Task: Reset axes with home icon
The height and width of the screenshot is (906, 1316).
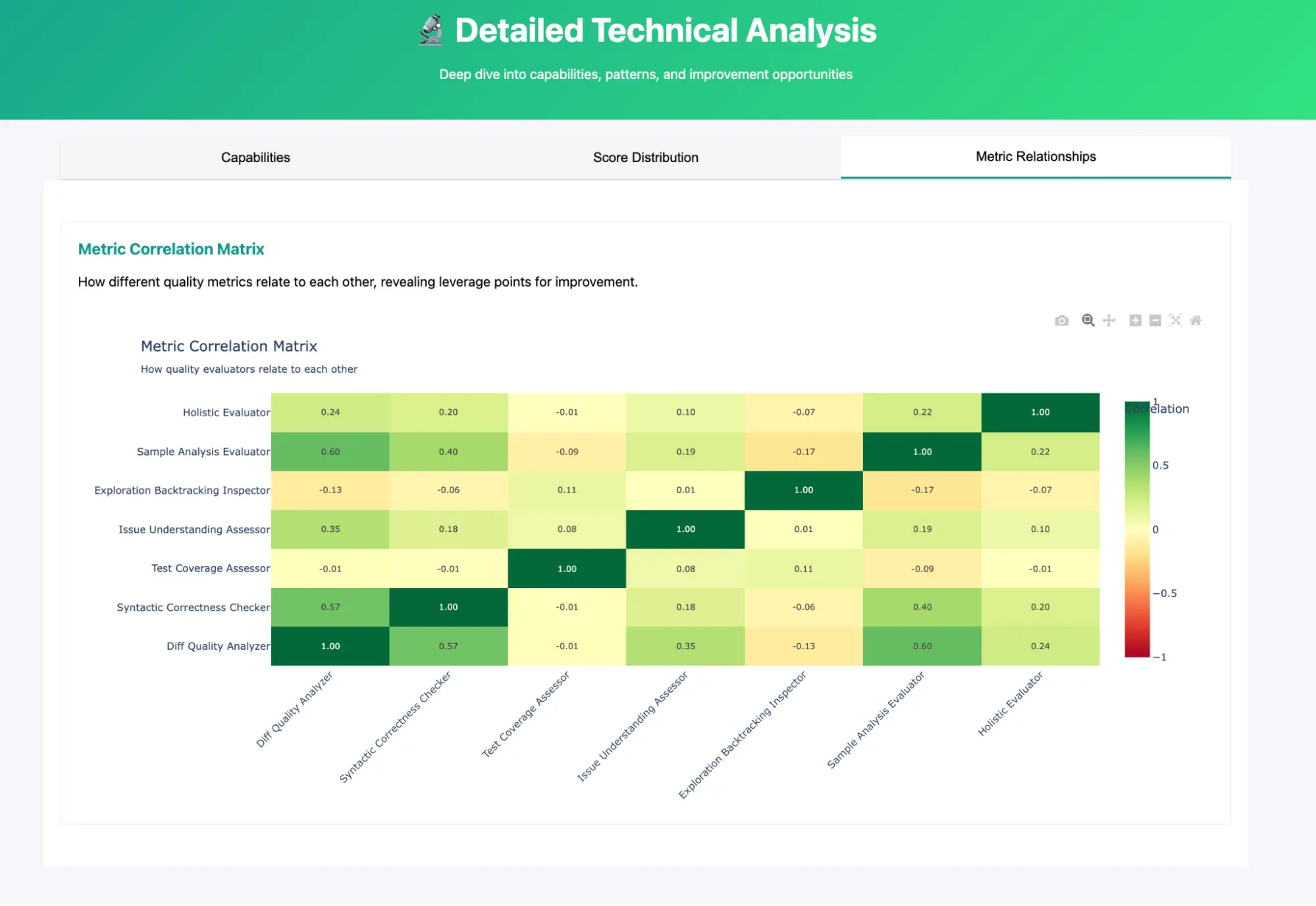Action: click(1196, 321)
